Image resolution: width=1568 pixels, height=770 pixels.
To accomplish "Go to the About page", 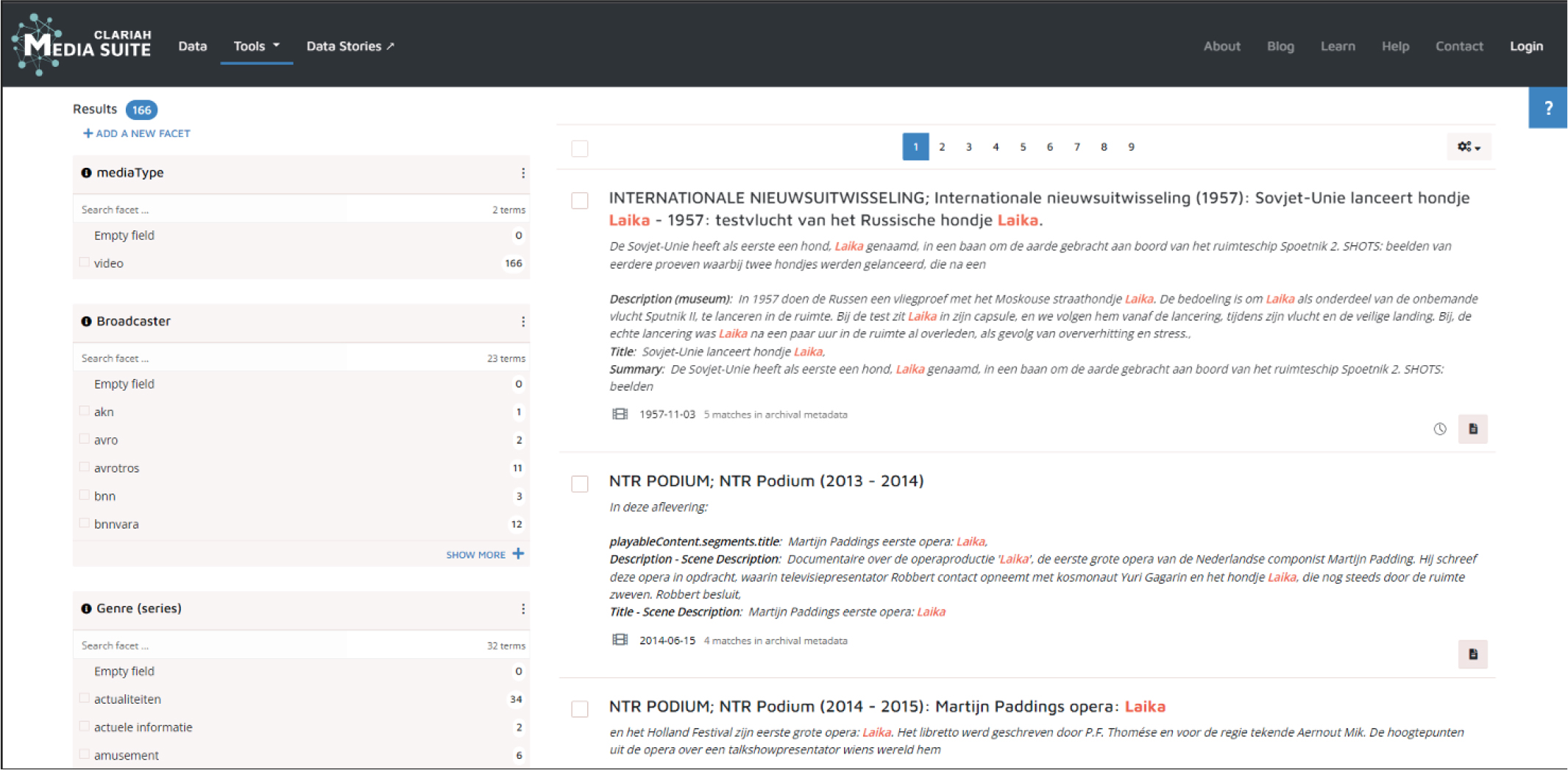I will pos(1221,46).
